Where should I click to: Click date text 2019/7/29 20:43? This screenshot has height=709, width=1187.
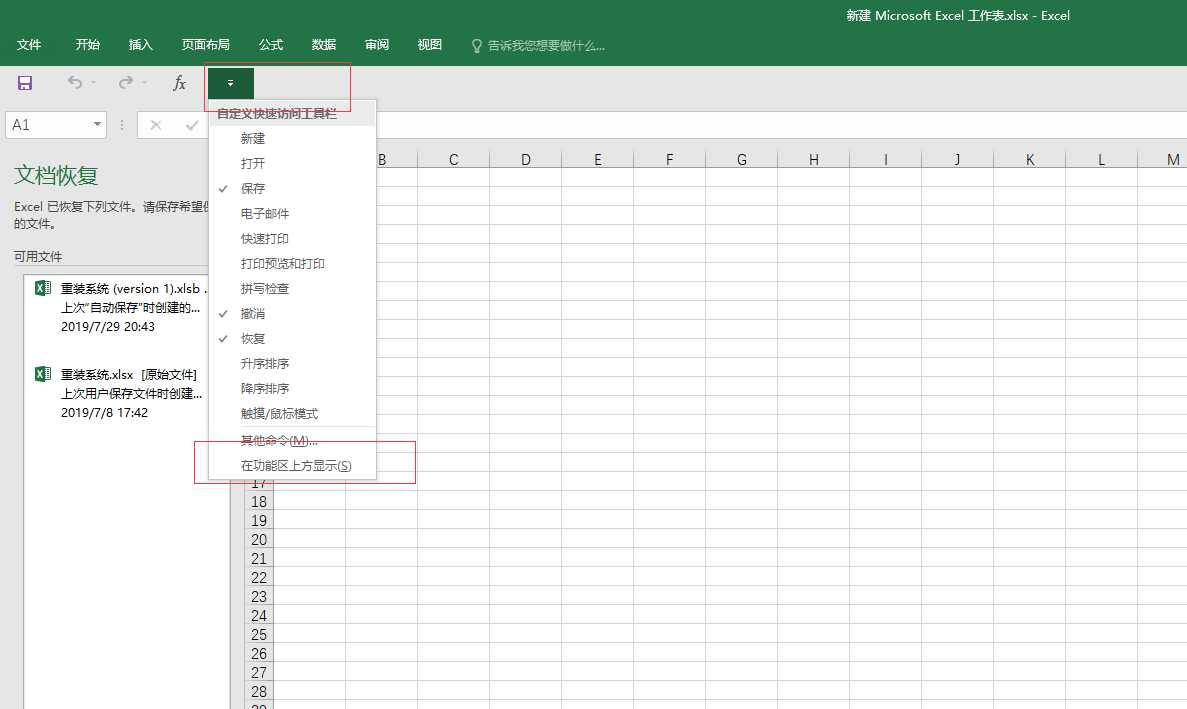[x=107, y=327]
